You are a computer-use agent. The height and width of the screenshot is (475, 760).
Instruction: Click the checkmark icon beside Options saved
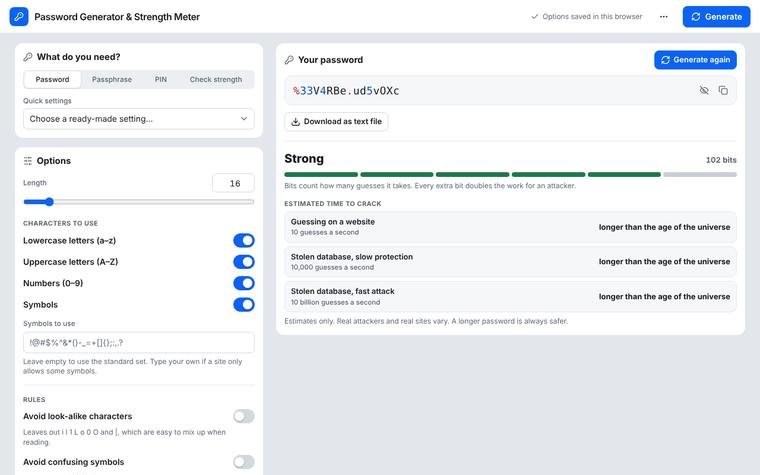[535, 16]
